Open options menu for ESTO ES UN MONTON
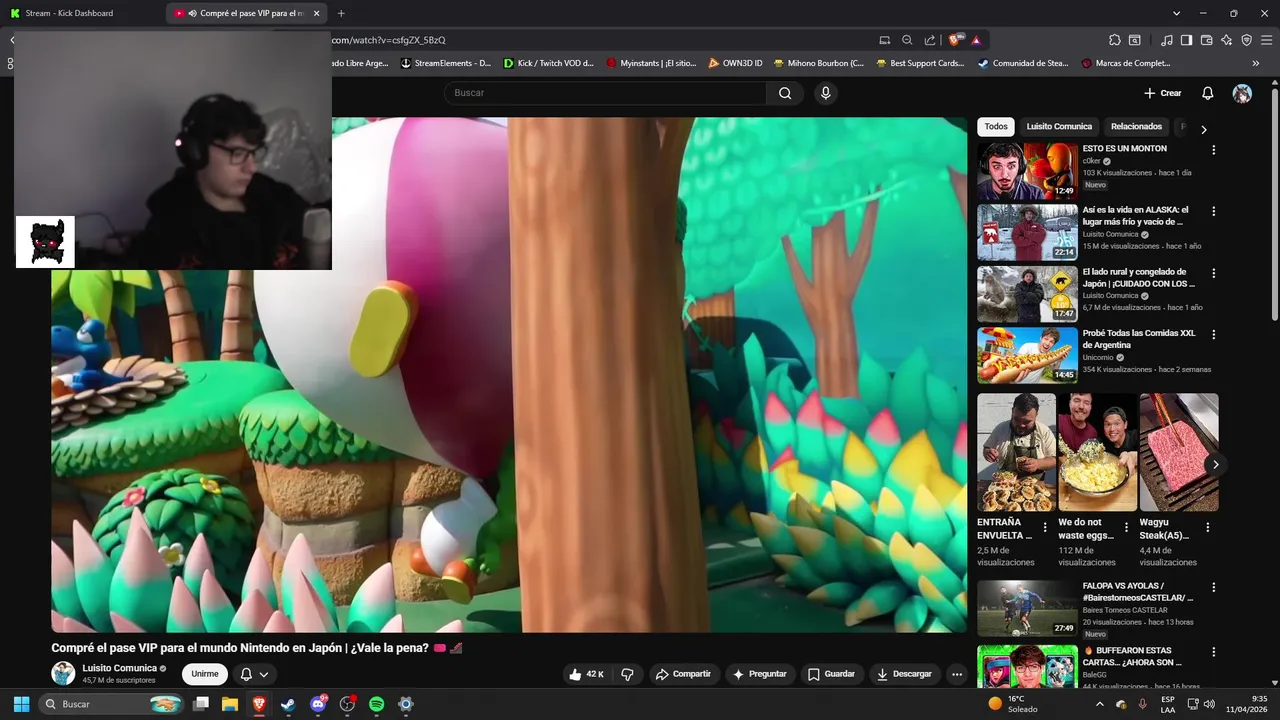Image resolution: width=1280 pixels, height=720 pixels. tap(1214, 150)
